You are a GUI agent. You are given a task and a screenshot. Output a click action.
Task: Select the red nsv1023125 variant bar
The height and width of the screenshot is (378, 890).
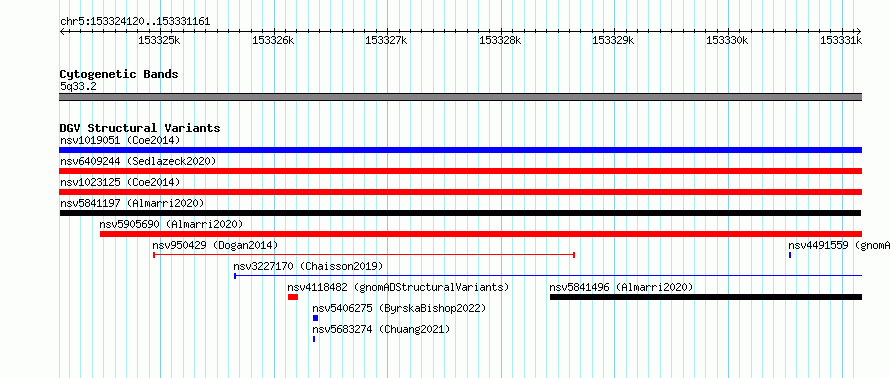[461, 192]
